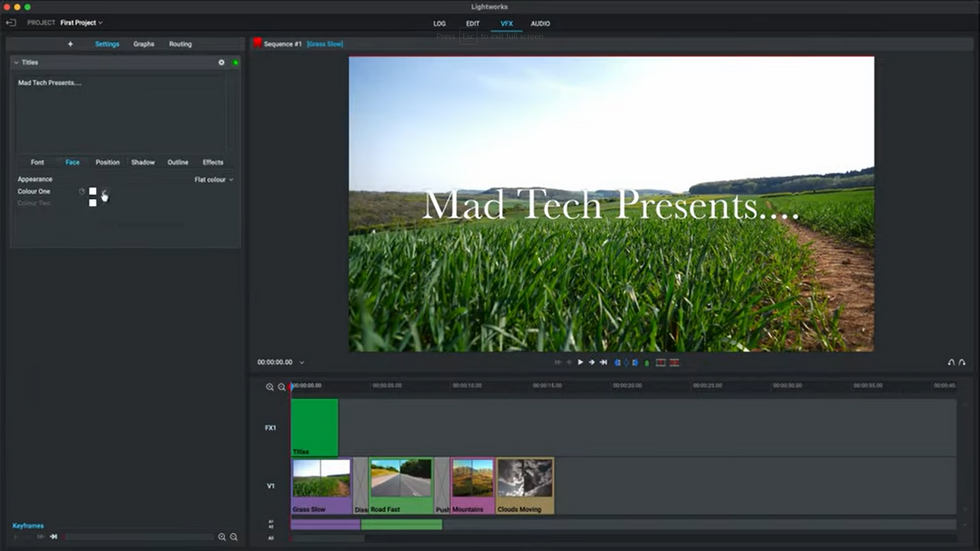The height and width of the screenshot is (551, 980).
Task: Select the Face tab
Action: pyautogui.click(x=72, y=162)
